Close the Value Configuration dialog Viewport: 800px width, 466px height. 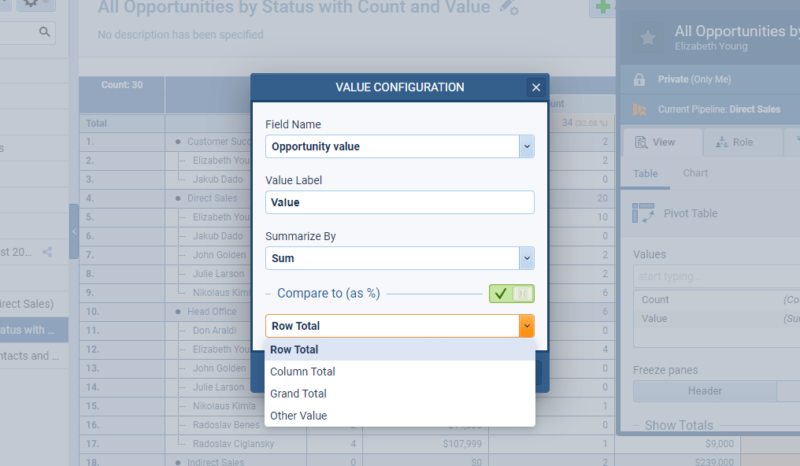(x=536, y=87)
